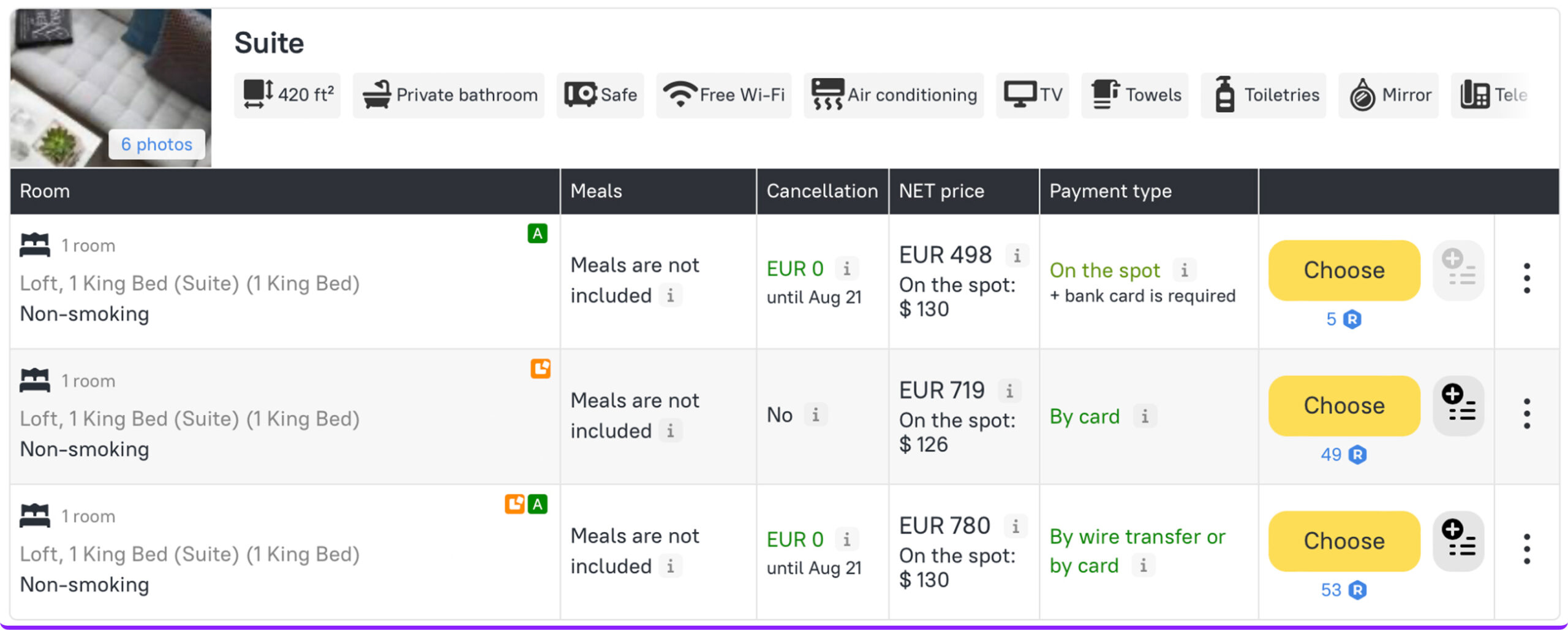This screenshot has height=630, width=1568.
Task: Click info icon next to No cancellation
Action: click(815, 415)
